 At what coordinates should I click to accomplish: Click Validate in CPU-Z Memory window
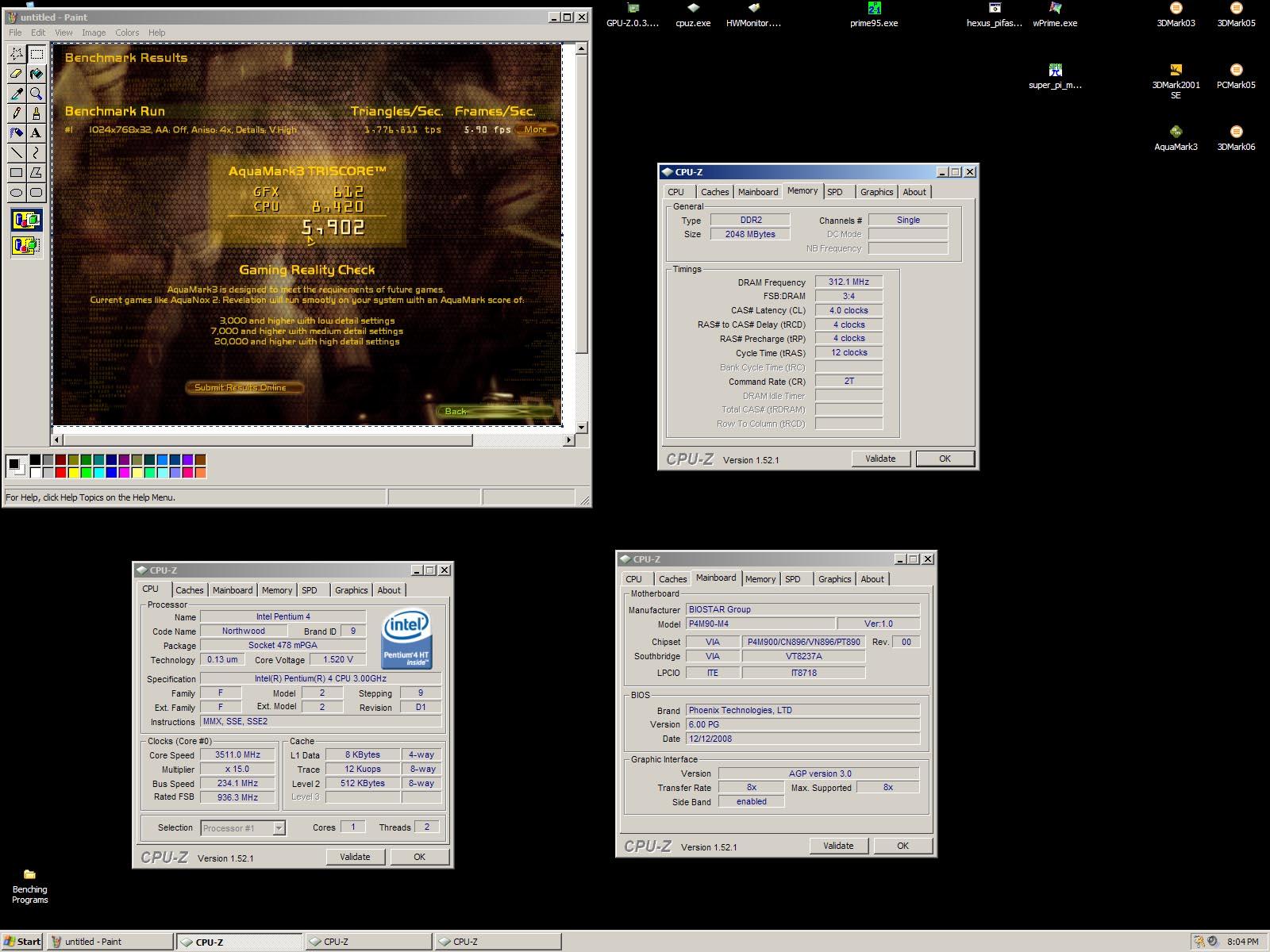coord(880,459)
